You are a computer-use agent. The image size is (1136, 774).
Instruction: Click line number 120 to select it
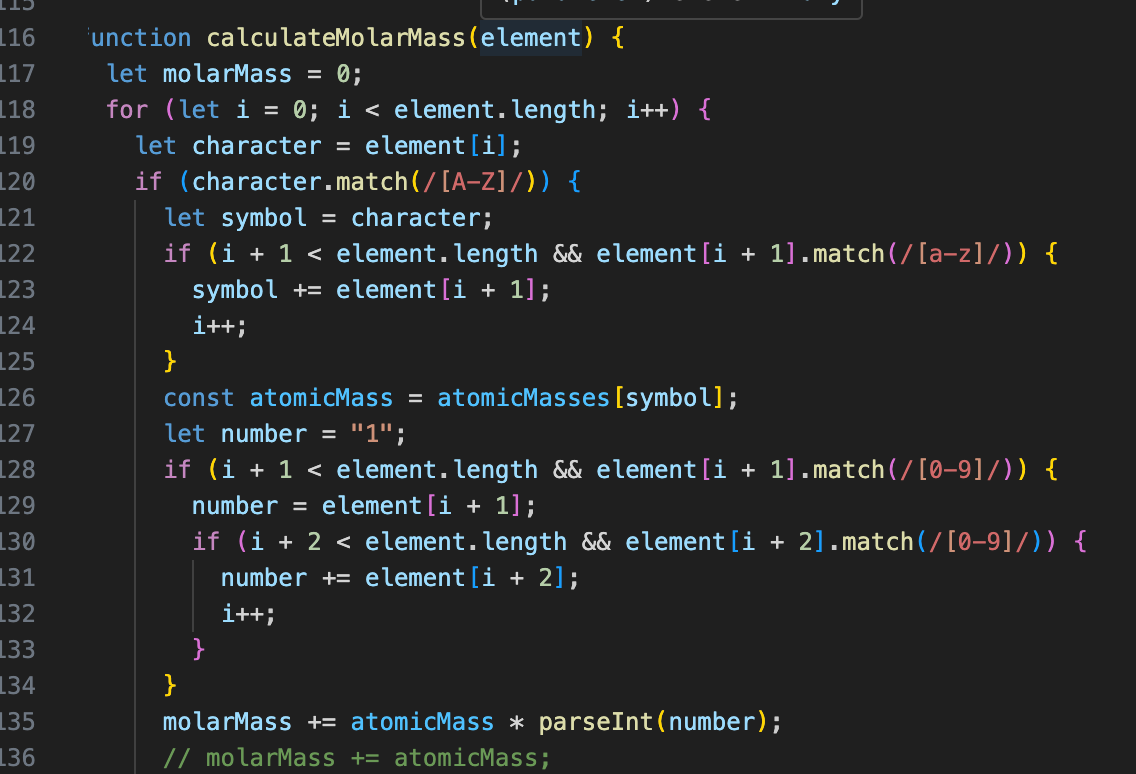(20, 181)
